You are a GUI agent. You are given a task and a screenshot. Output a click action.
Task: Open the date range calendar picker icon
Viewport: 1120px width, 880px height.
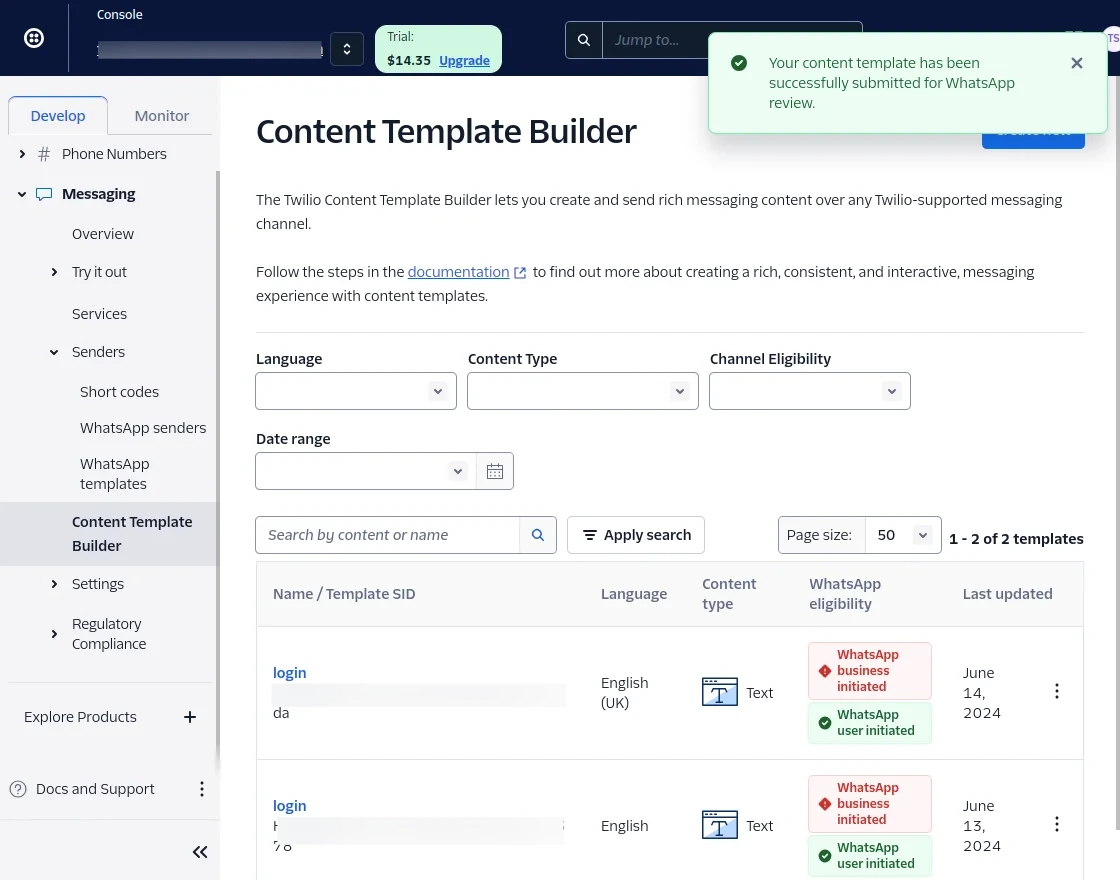pos(494,470)
